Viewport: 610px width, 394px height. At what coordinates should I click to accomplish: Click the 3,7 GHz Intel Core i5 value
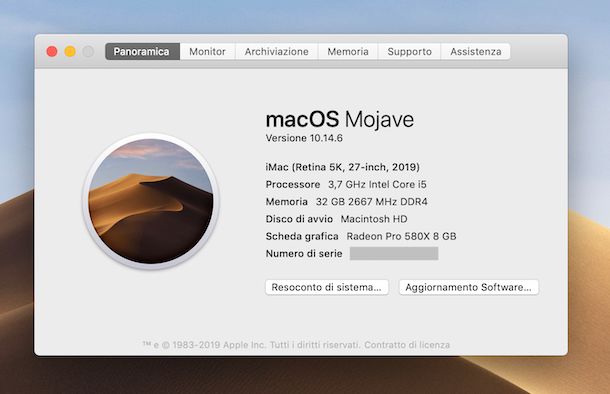tap(377, 184)
